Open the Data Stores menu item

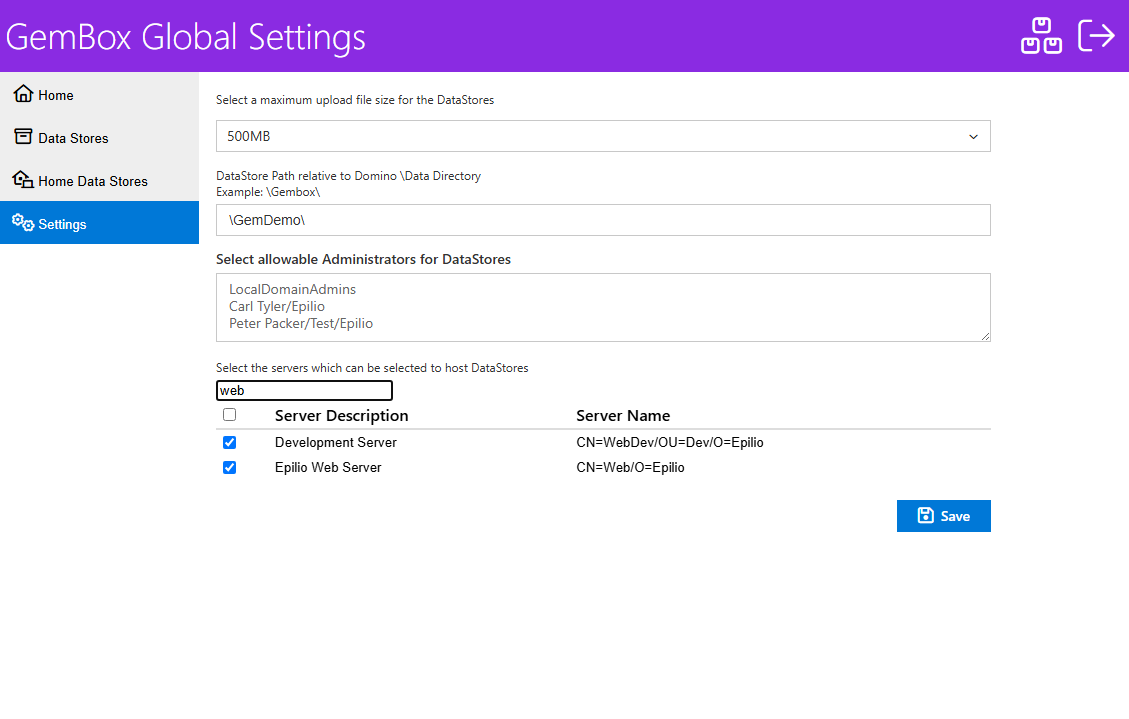tap(73, 138)
